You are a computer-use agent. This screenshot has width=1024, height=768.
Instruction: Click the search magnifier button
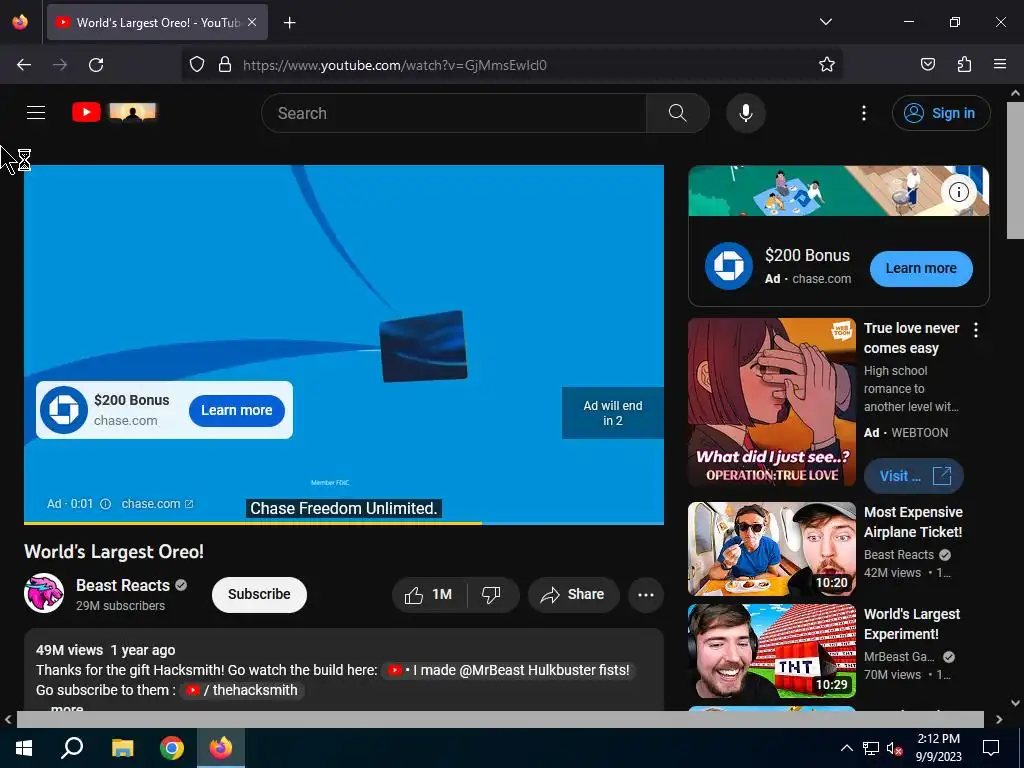pyautogui.click(x=677, y=113)
